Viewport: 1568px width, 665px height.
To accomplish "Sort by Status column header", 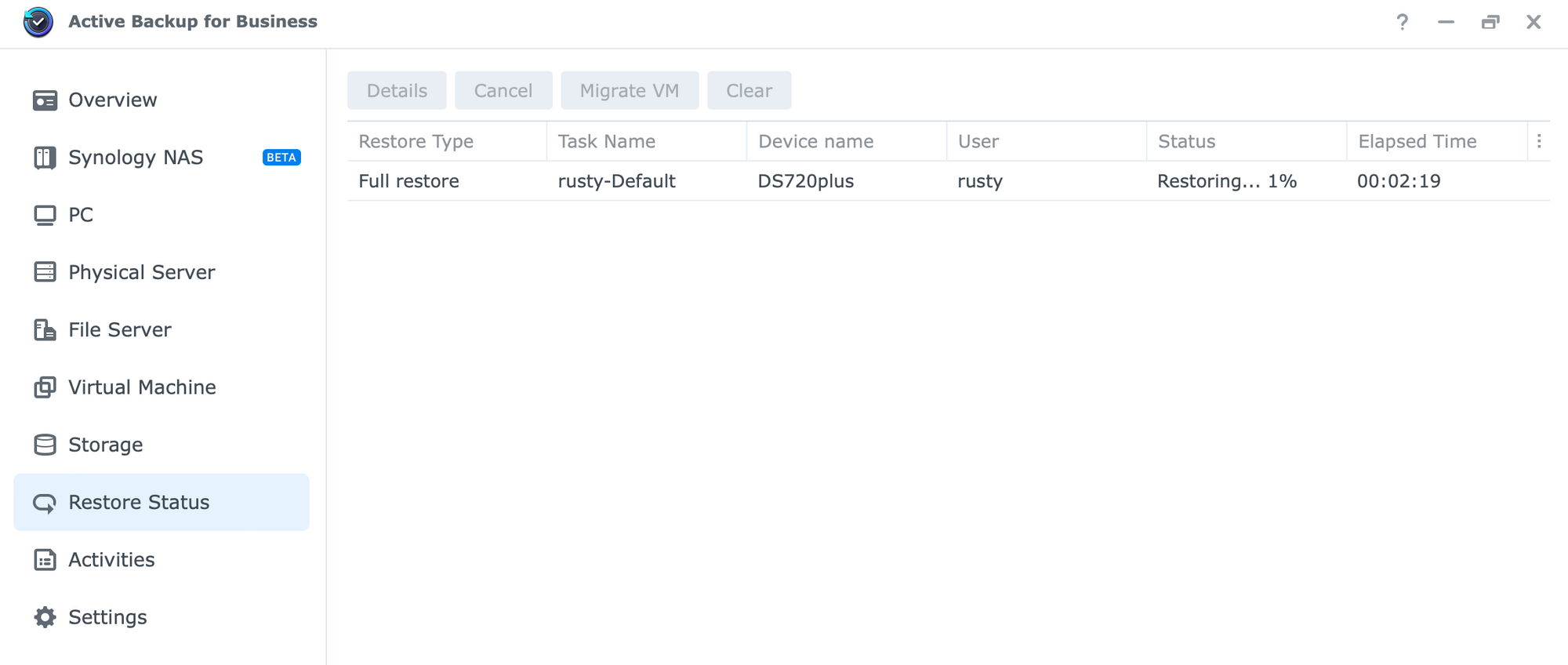I will pyautogui.click(x=1247, y=141).
